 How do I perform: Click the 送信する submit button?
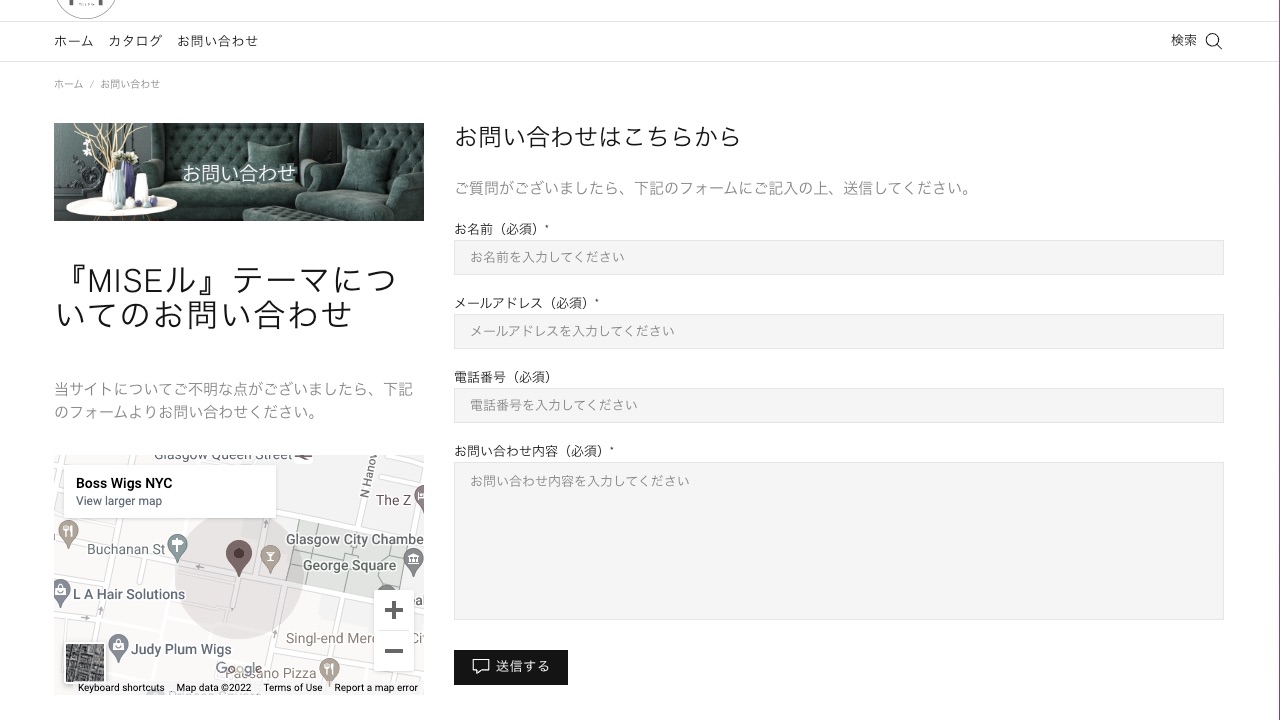pyautogui.click(x=511, y=667)
